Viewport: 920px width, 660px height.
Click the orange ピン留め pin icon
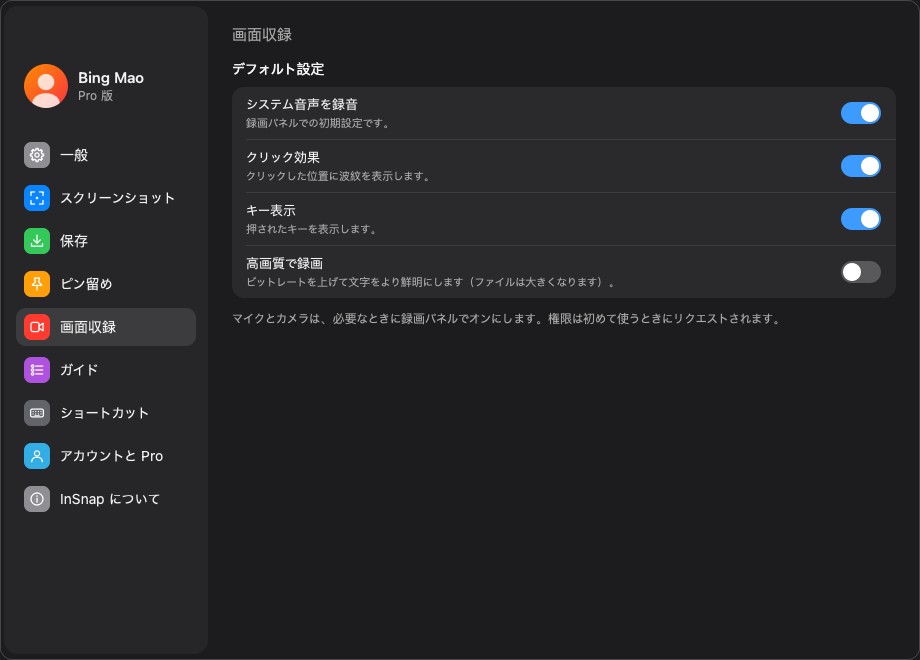pyautogui.click(x=37, y=284)
